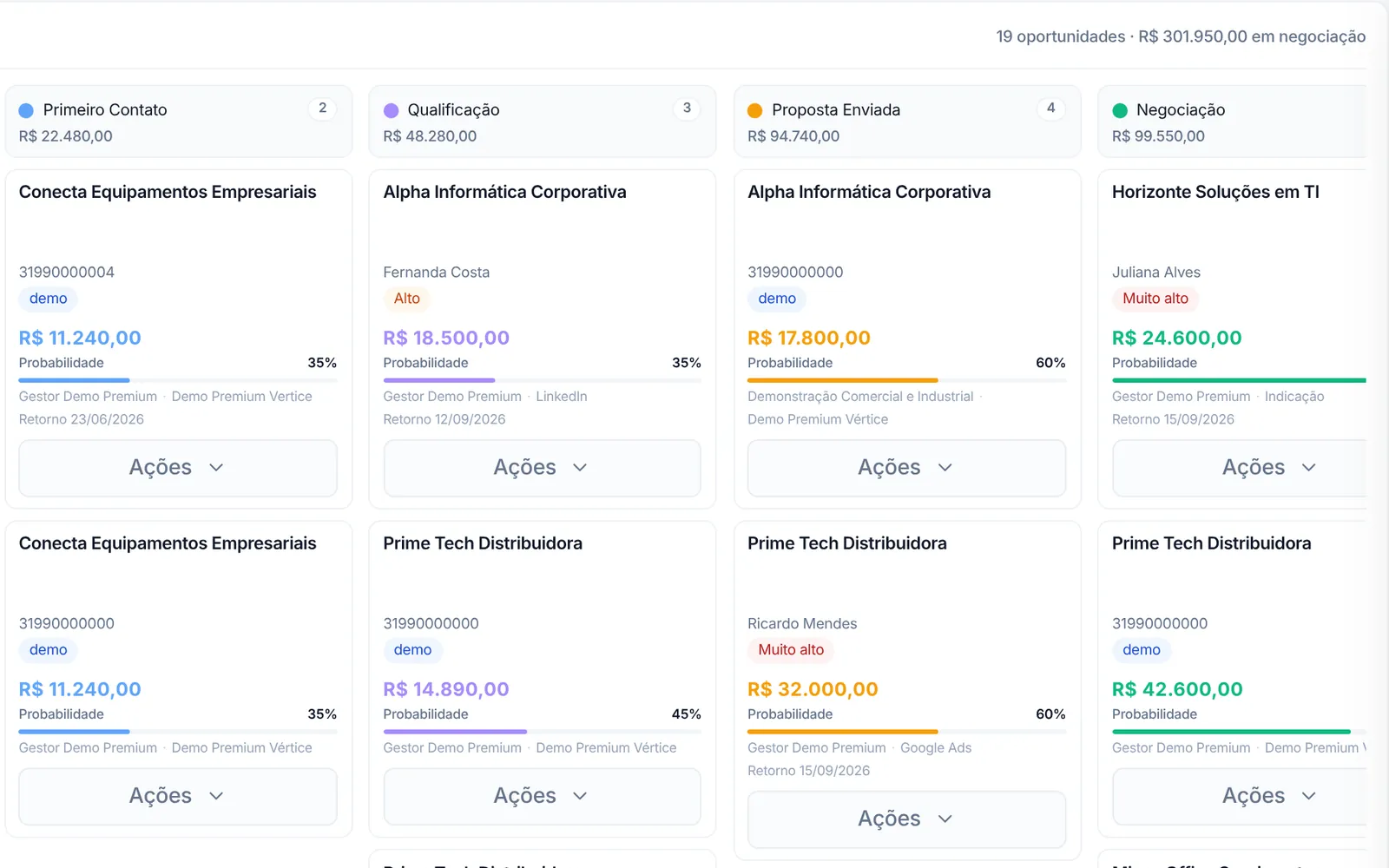Click the R$ 94.740,00 column total
The height and width of the screenshot is (868, 1389).
pos(793,136)
